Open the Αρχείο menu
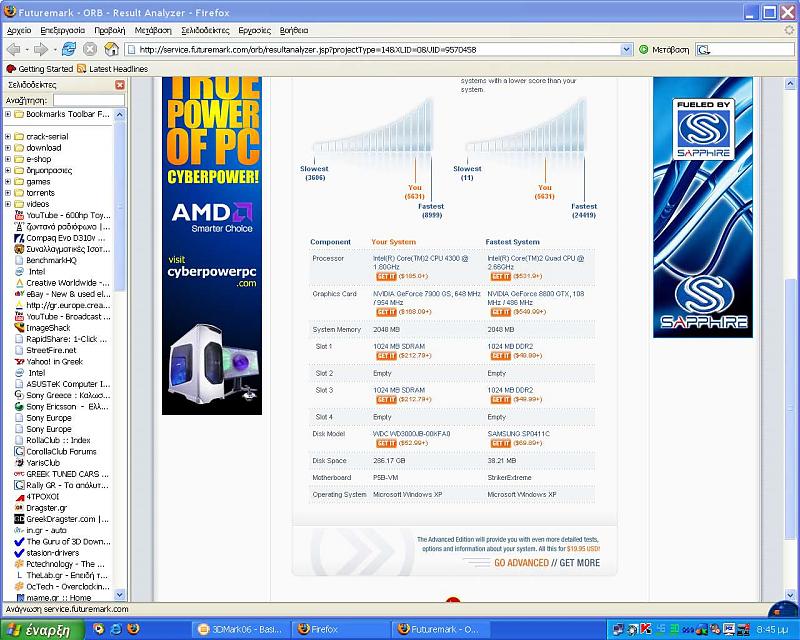Screen dimensions: 800x640 19,30
